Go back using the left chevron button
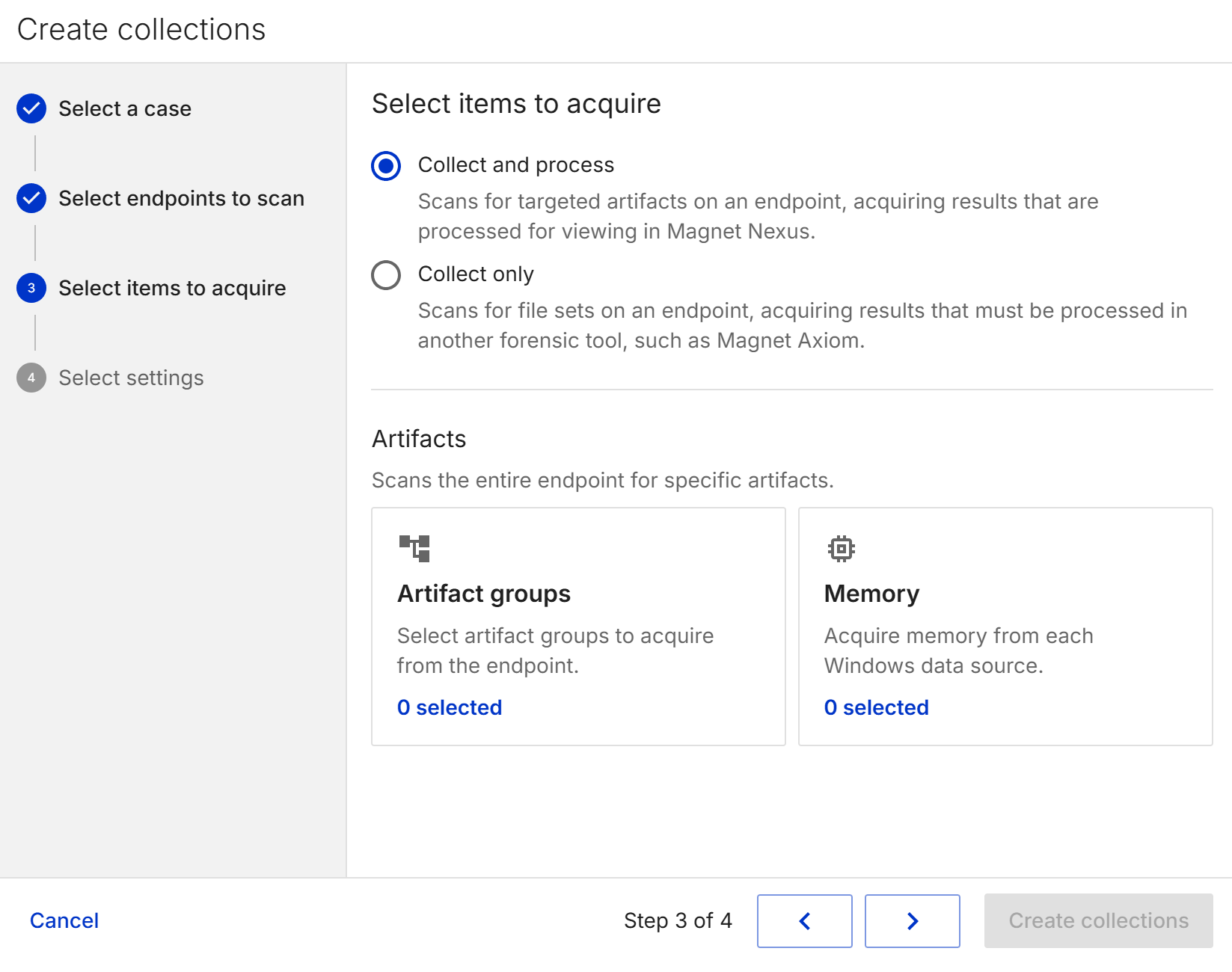Screen dimensions: 1232x972 pyautogui.click(x=804, y=920)
